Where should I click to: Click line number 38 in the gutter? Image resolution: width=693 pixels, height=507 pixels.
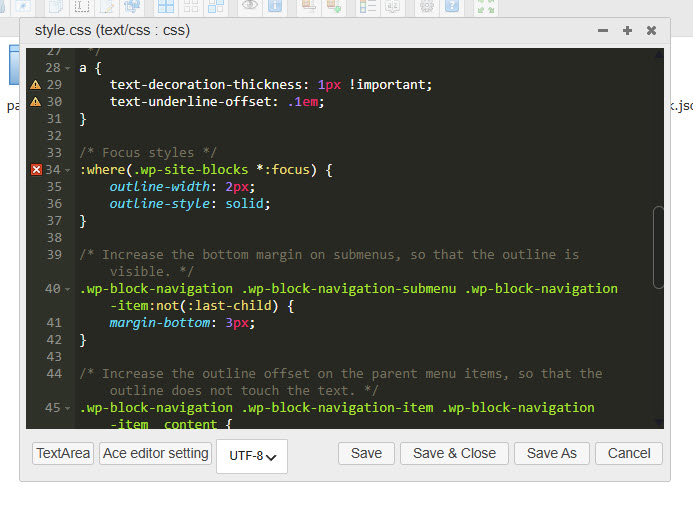(x=54, y=238)
